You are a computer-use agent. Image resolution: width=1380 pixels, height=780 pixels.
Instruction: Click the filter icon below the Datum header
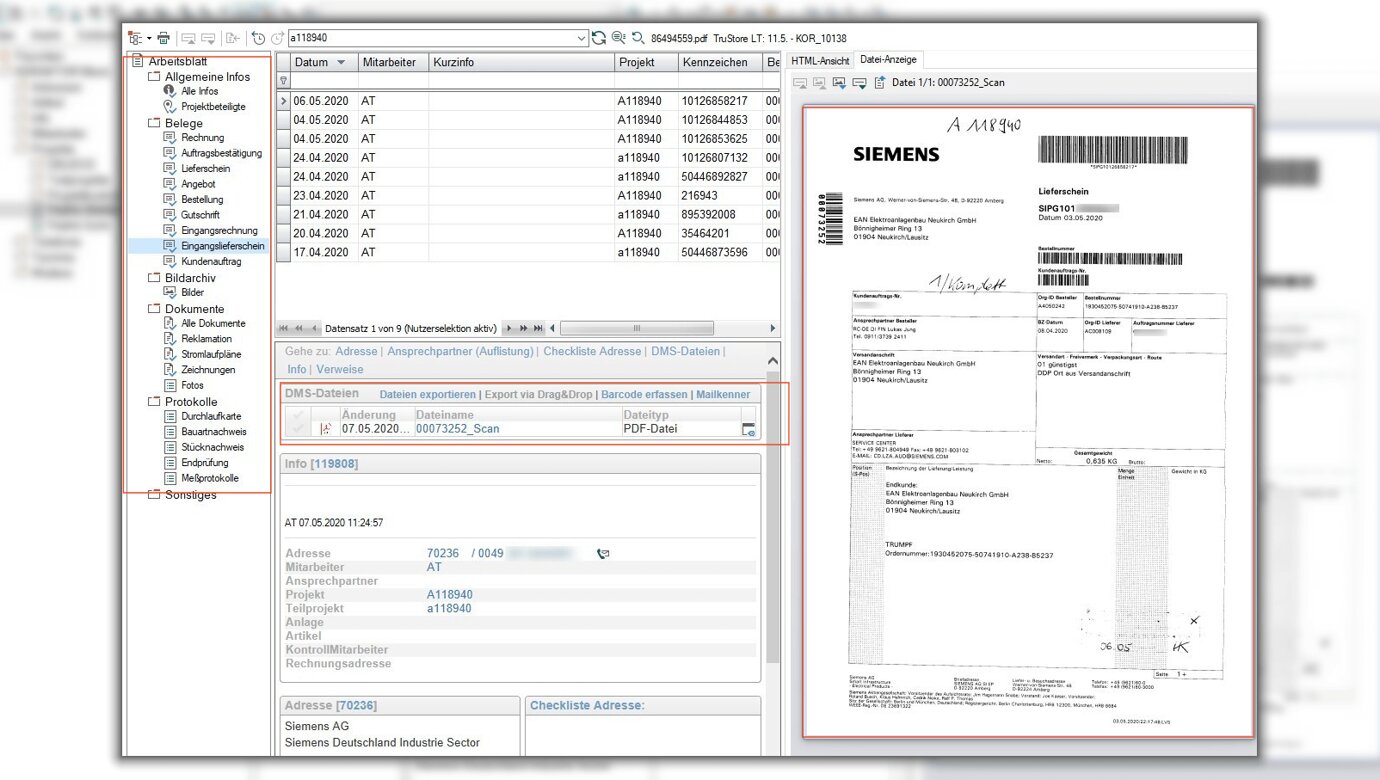284,81
